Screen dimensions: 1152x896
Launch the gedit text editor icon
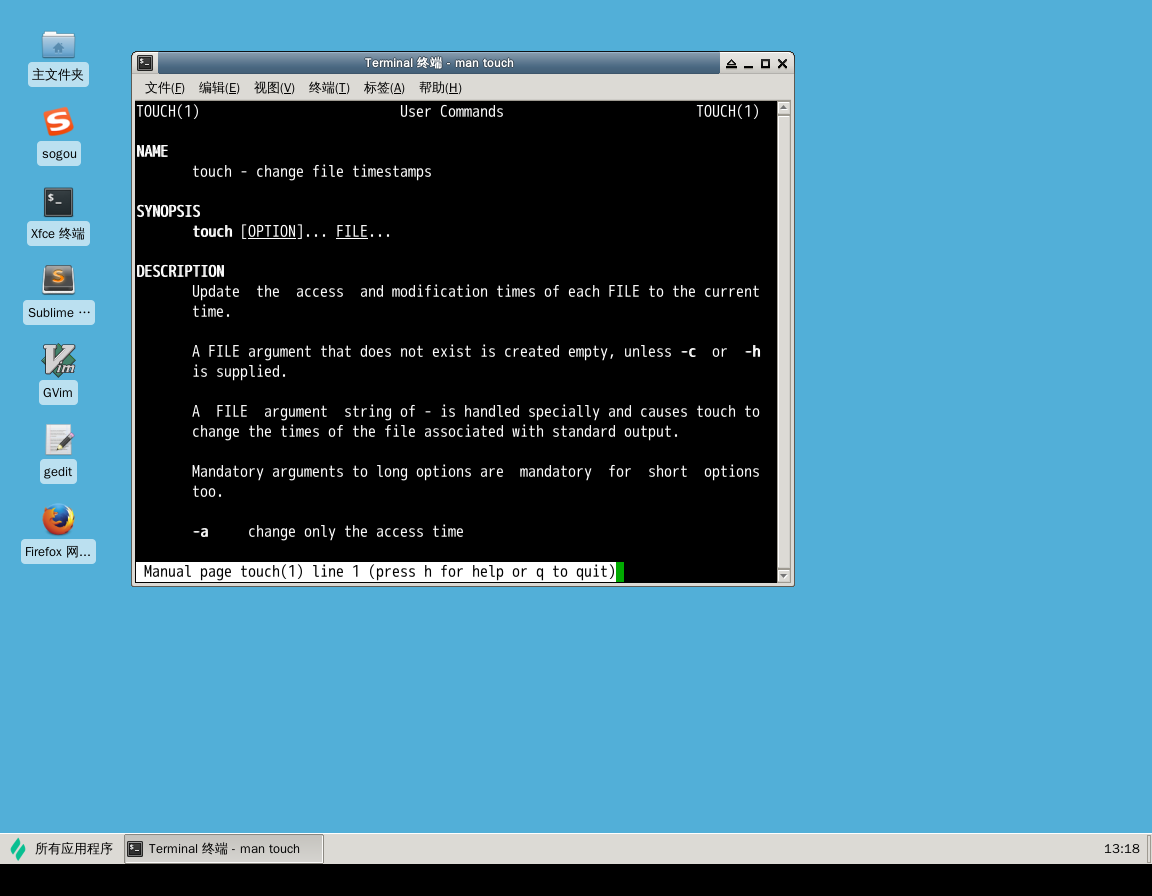(x=58, y=440)
